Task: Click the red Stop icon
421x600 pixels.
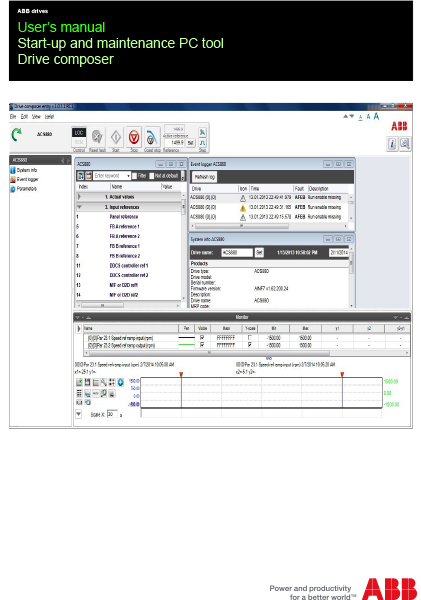Action: tap(134, 137)
